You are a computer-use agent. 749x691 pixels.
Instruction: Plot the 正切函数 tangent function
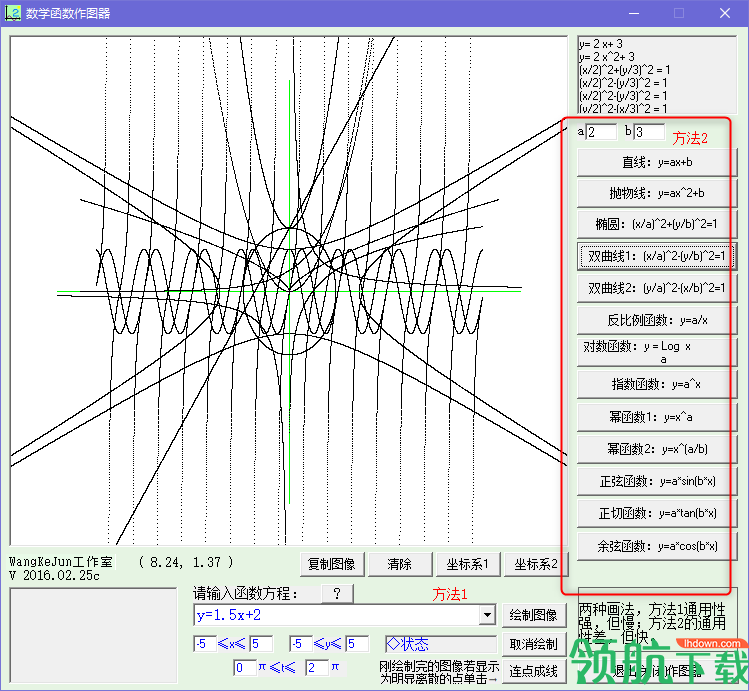657,513
